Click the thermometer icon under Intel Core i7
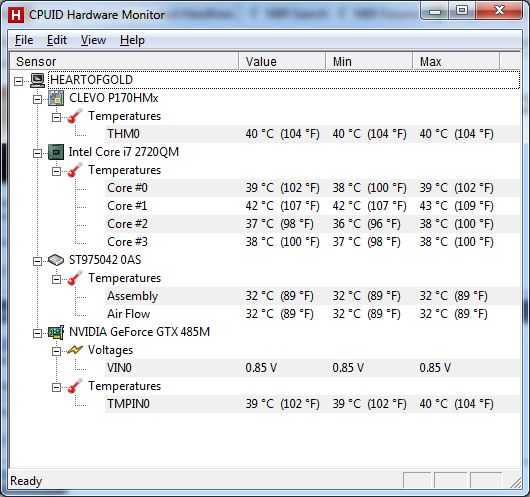The height and width of the screenshot is (497, 530). click(x=75, y=170)
